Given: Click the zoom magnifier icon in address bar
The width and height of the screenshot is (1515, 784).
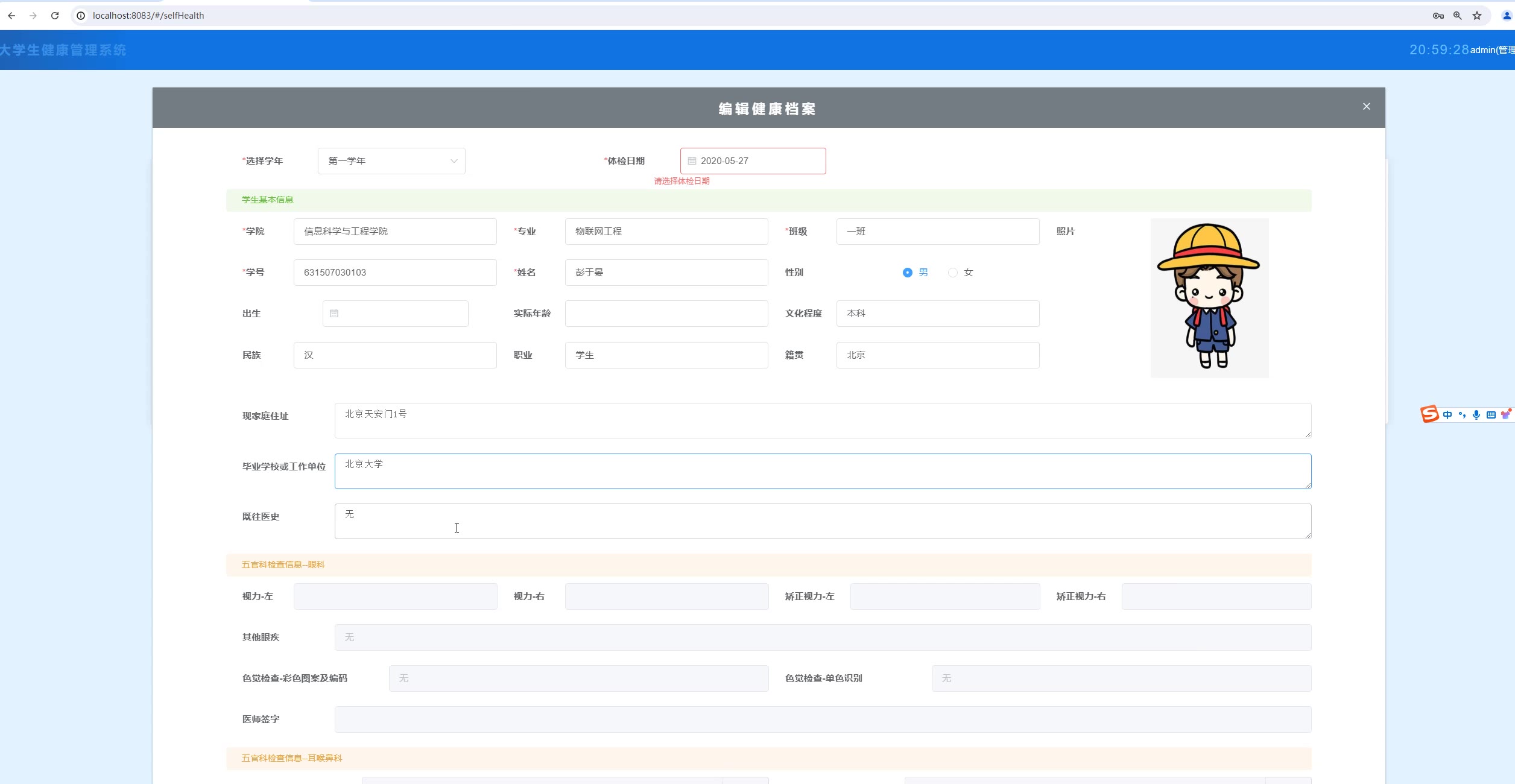Looking at the screenshot, I should point(1458,16).
